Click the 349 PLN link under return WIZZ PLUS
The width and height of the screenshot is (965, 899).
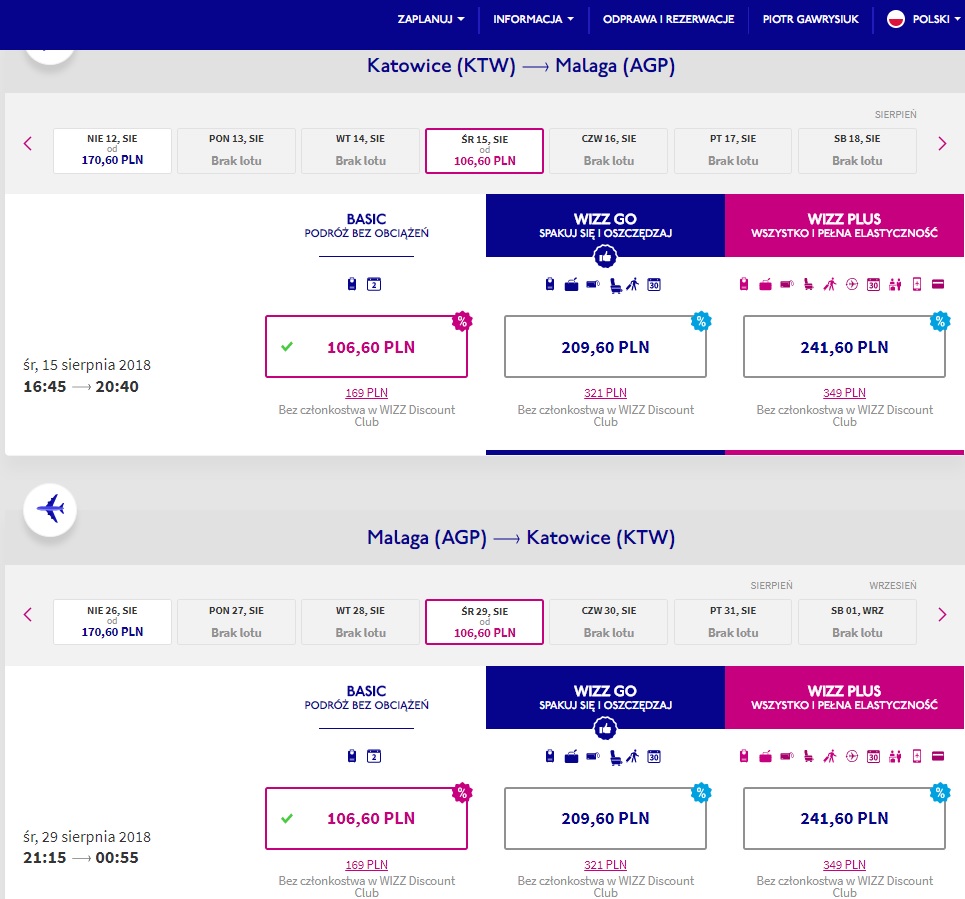click(844, 865)
